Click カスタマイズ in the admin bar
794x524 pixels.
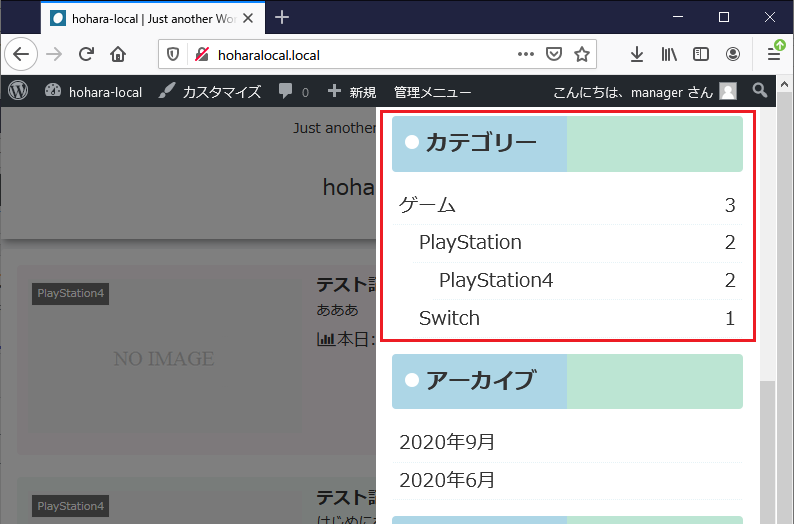click(x=210, y=92)
